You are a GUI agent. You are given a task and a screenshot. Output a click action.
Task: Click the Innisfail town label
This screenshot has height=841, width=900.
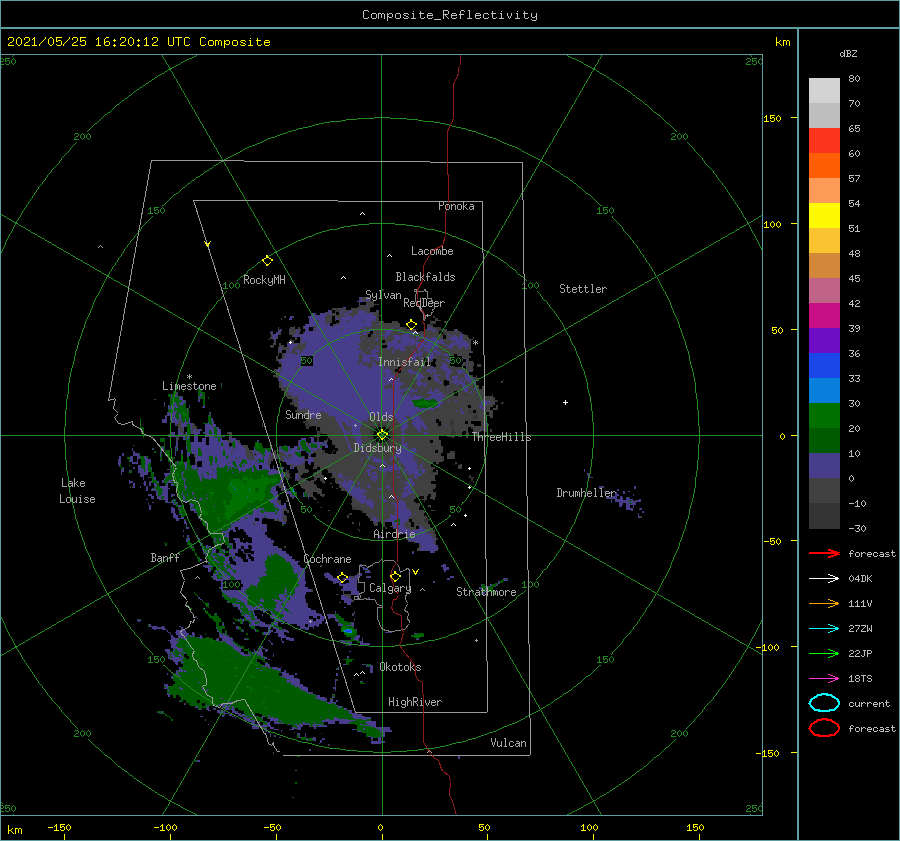(404, 362)
